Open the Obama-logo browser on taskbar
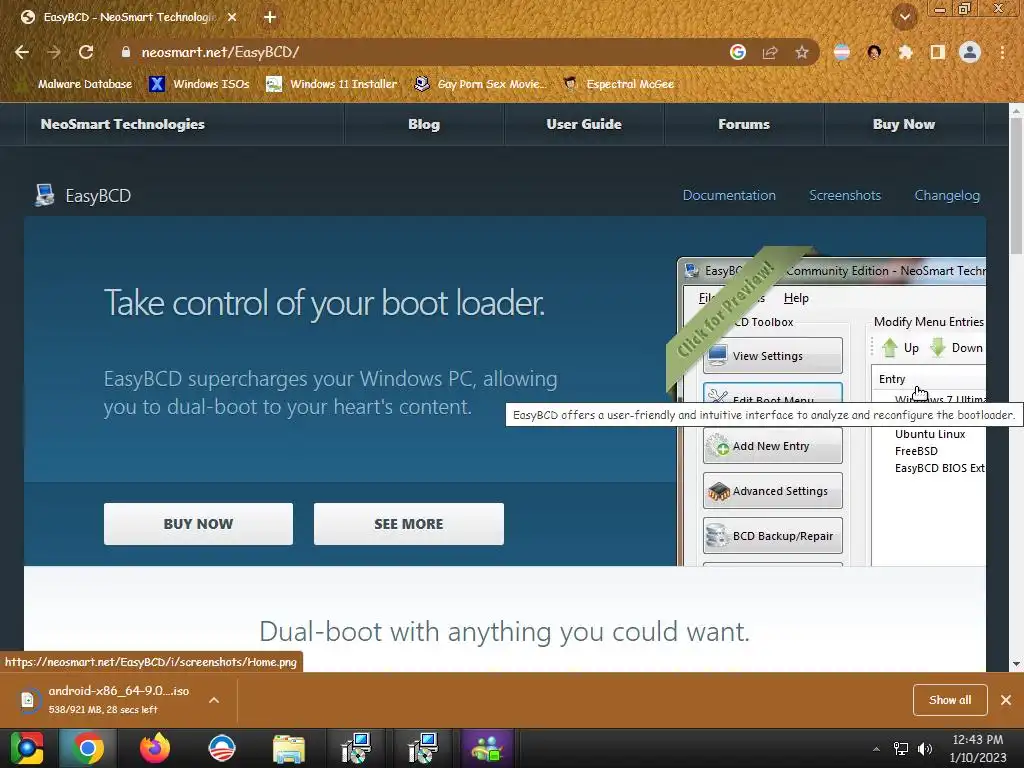 [x=222, y=748]
